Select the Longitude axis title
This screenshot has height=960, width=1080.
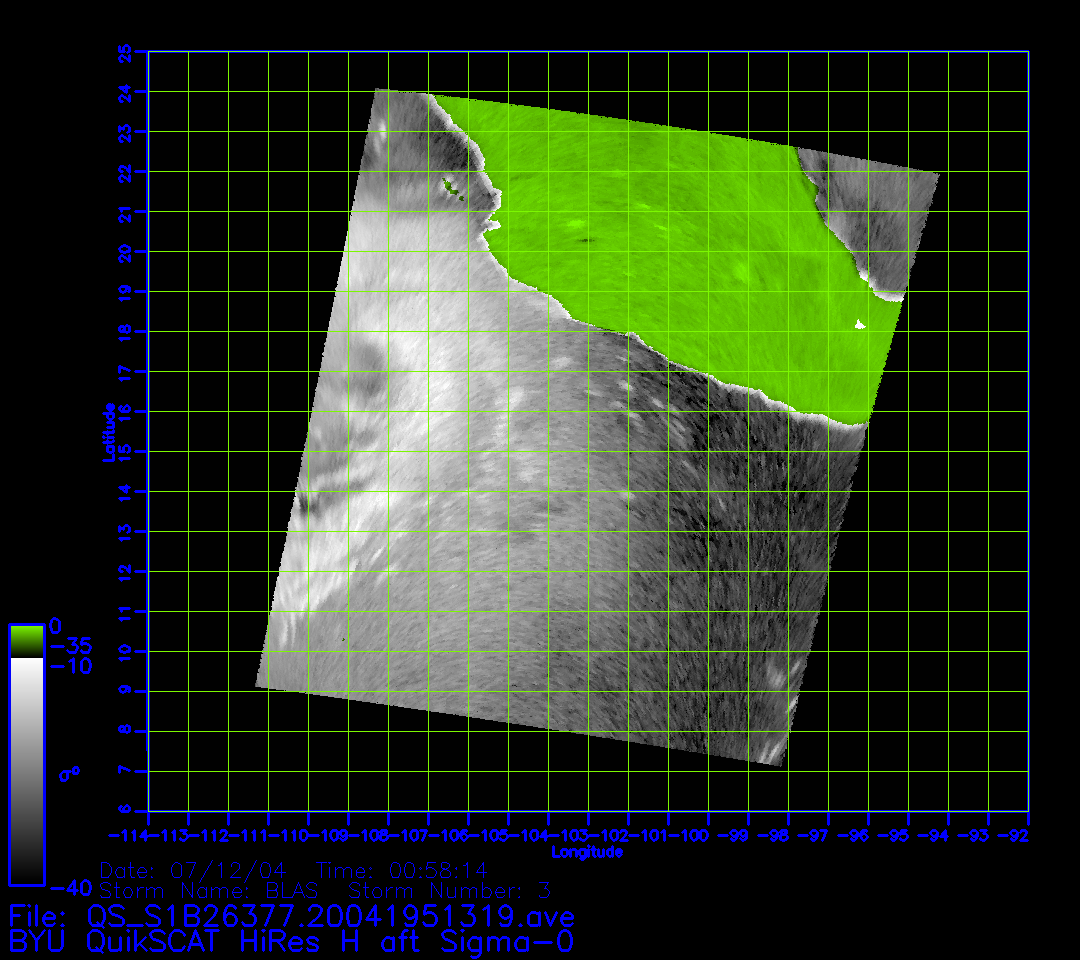(587, 852)
